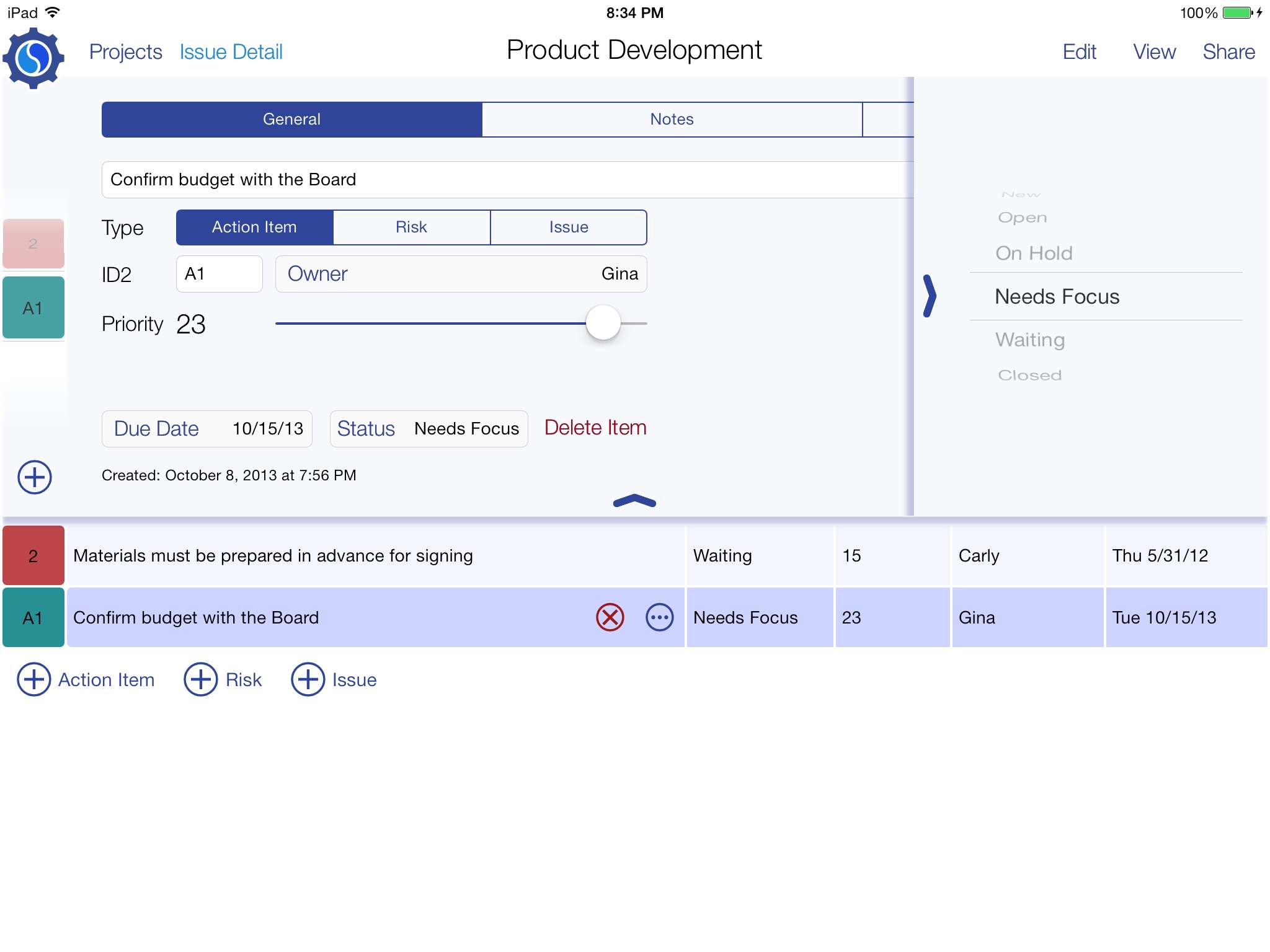Viewport: 1270px width, 952px height.
Task: Select the Issue type button
Action: tap(568, 227)
